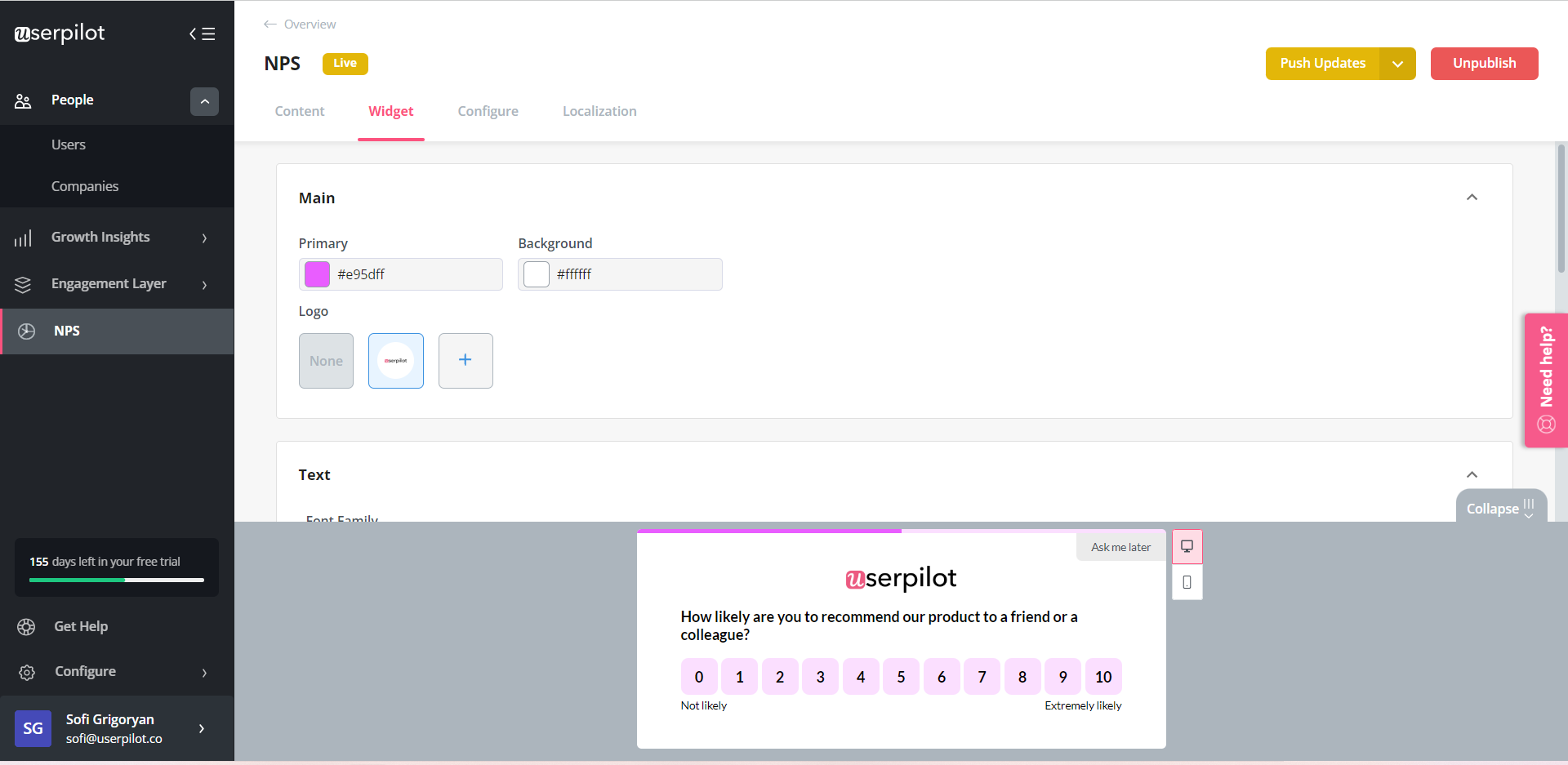Open Users under People
The height and width of the screenshot is (765, 1568).
pos(69,145)
